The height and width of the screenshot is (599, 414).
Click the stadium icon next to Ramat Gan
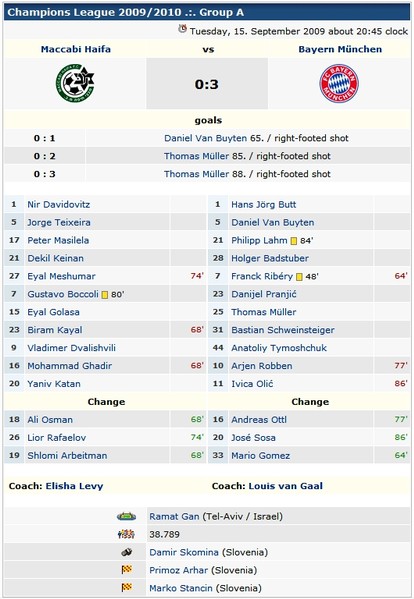tap(126, 516)
